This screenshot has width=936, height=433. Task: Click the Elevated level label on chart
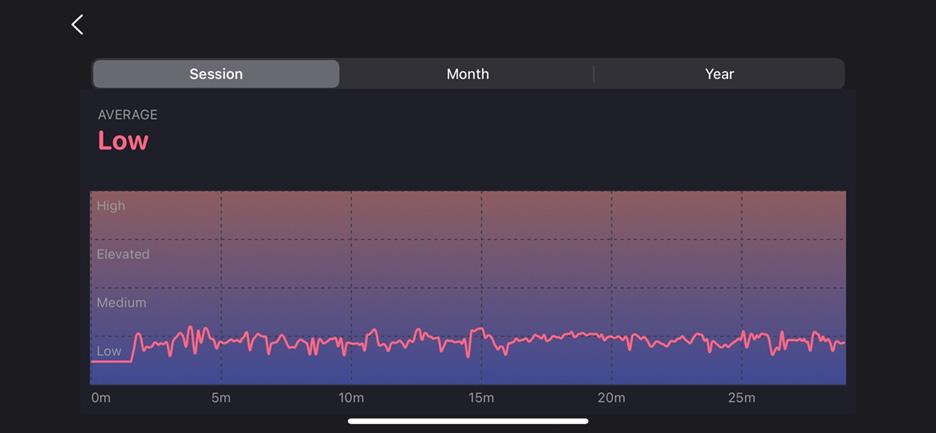coord(123,254)
